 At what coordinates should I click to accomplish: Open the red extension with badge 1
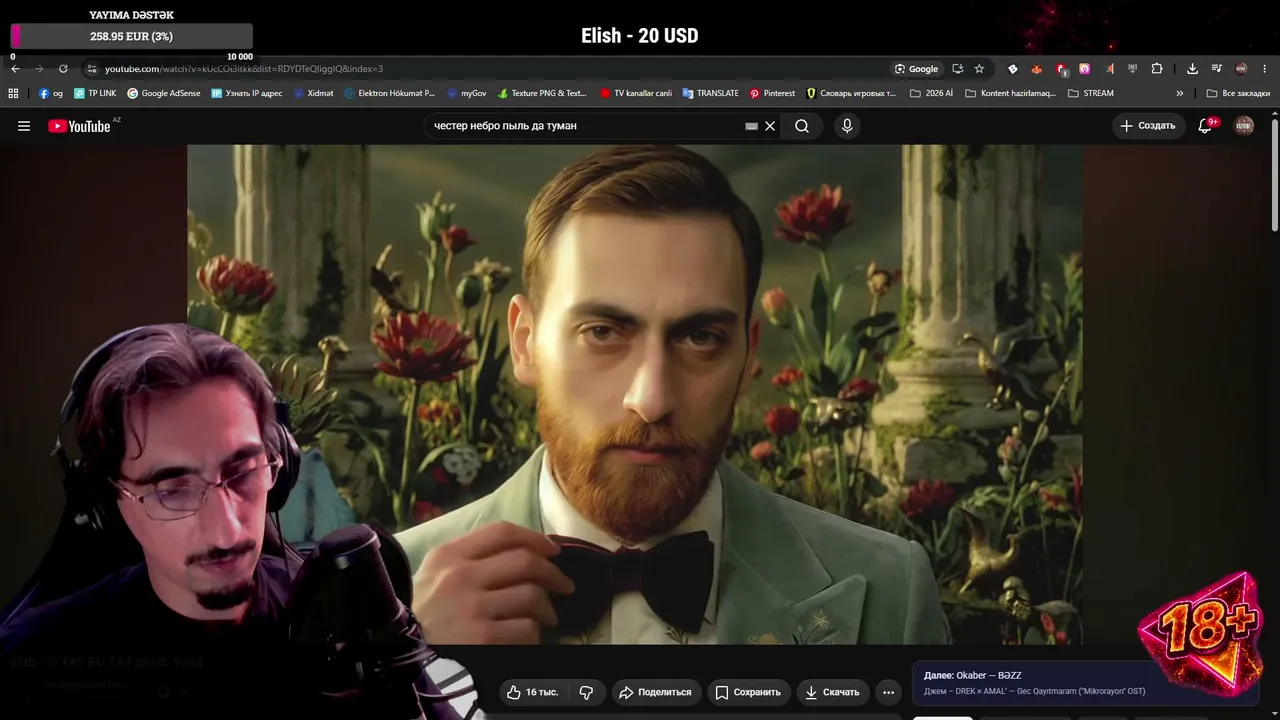click(1061, 69)
